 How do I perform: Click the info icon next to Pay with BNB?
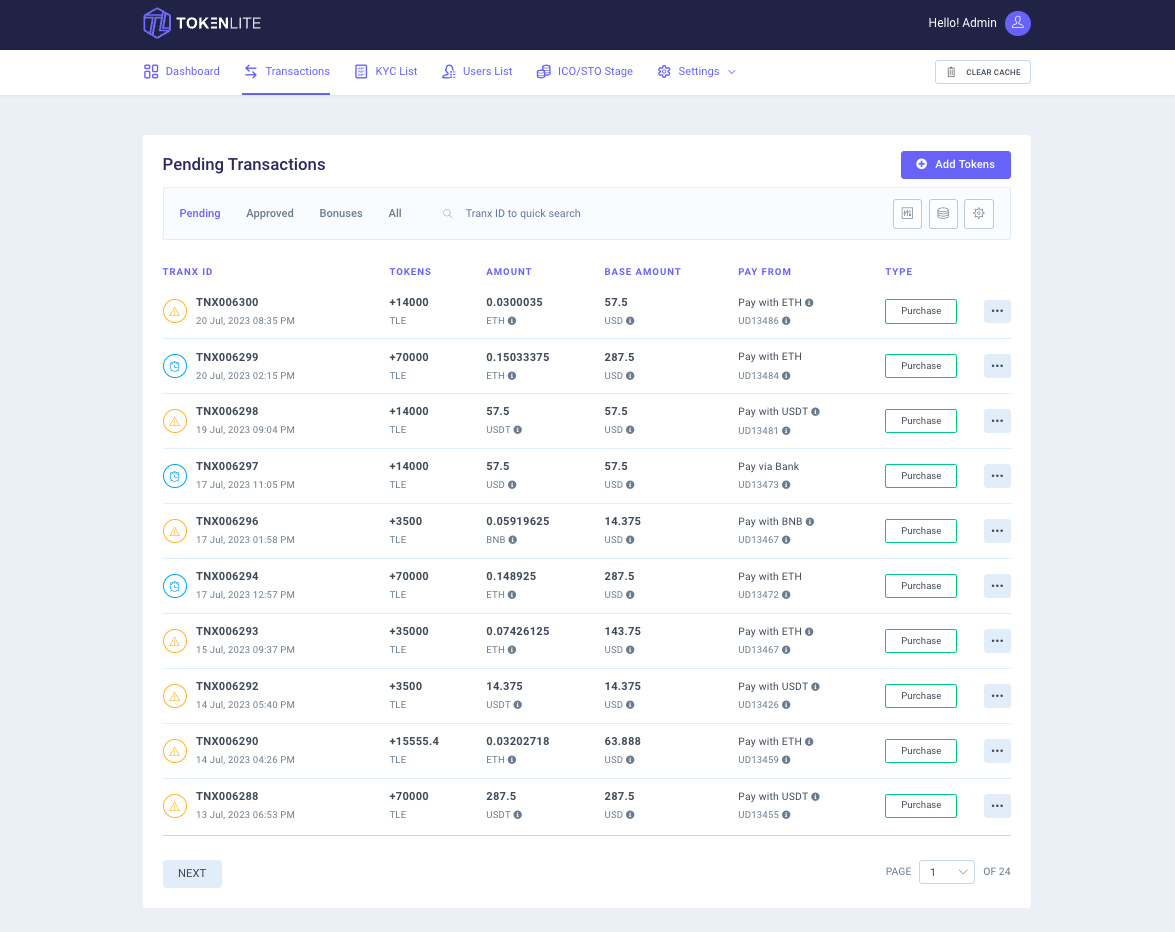810,521
